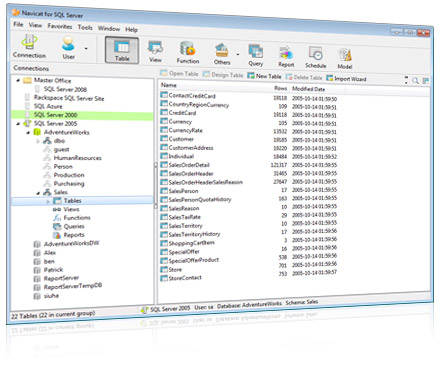Click the Open Table button
The height and width of the screenshot is (370, 440).
coord(179,73)
